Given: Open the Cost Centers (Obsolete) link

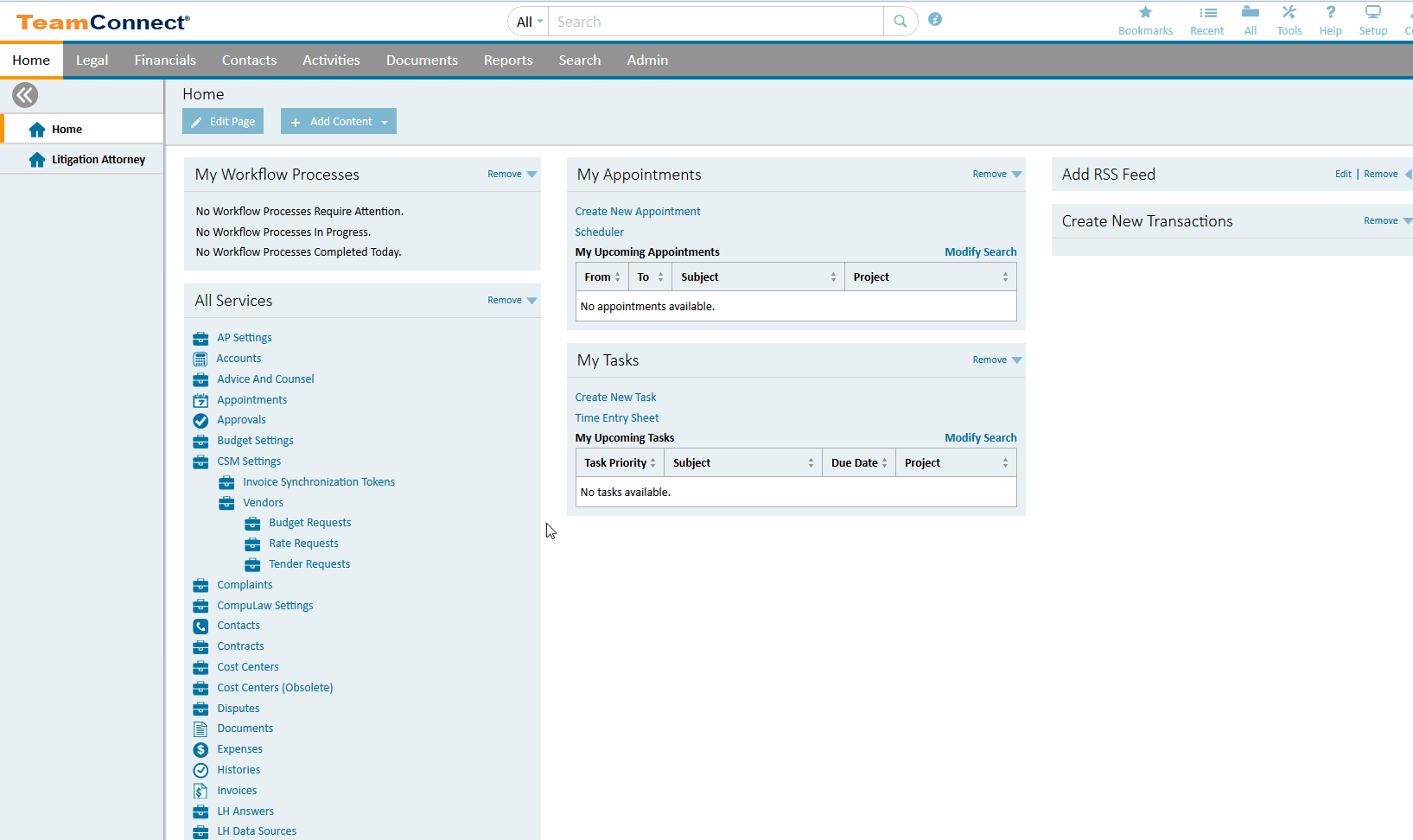Looking at the screenshot, I should point(275,688).
